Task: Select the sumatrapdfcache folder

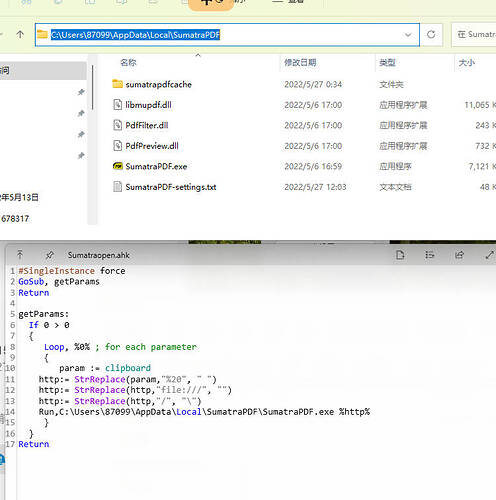Action: point(158,85)
